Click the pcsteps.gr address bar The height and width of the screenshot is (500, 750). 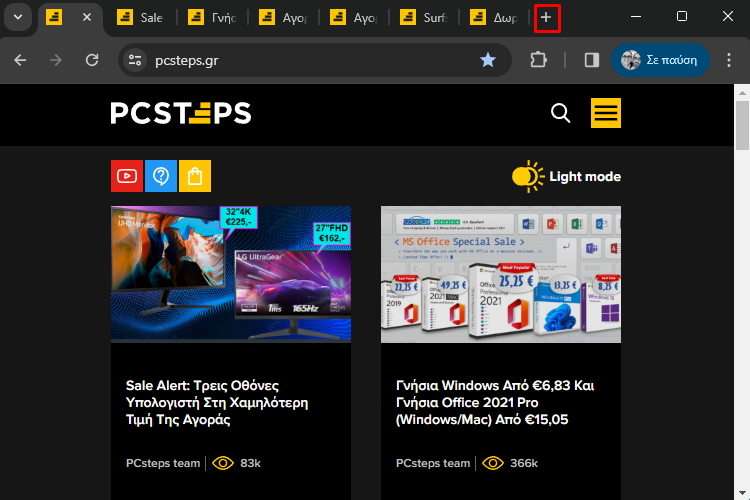tap(315, 60)
